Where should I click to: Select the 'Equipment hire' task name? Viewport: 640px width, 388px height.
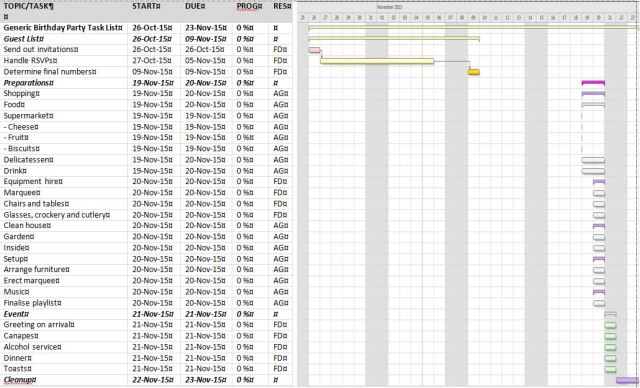point(33,181)
